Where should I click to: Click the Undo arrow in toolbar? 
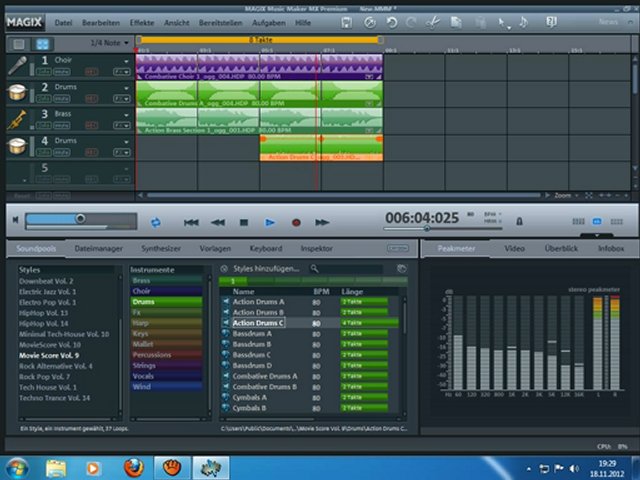tap(391, 21)
